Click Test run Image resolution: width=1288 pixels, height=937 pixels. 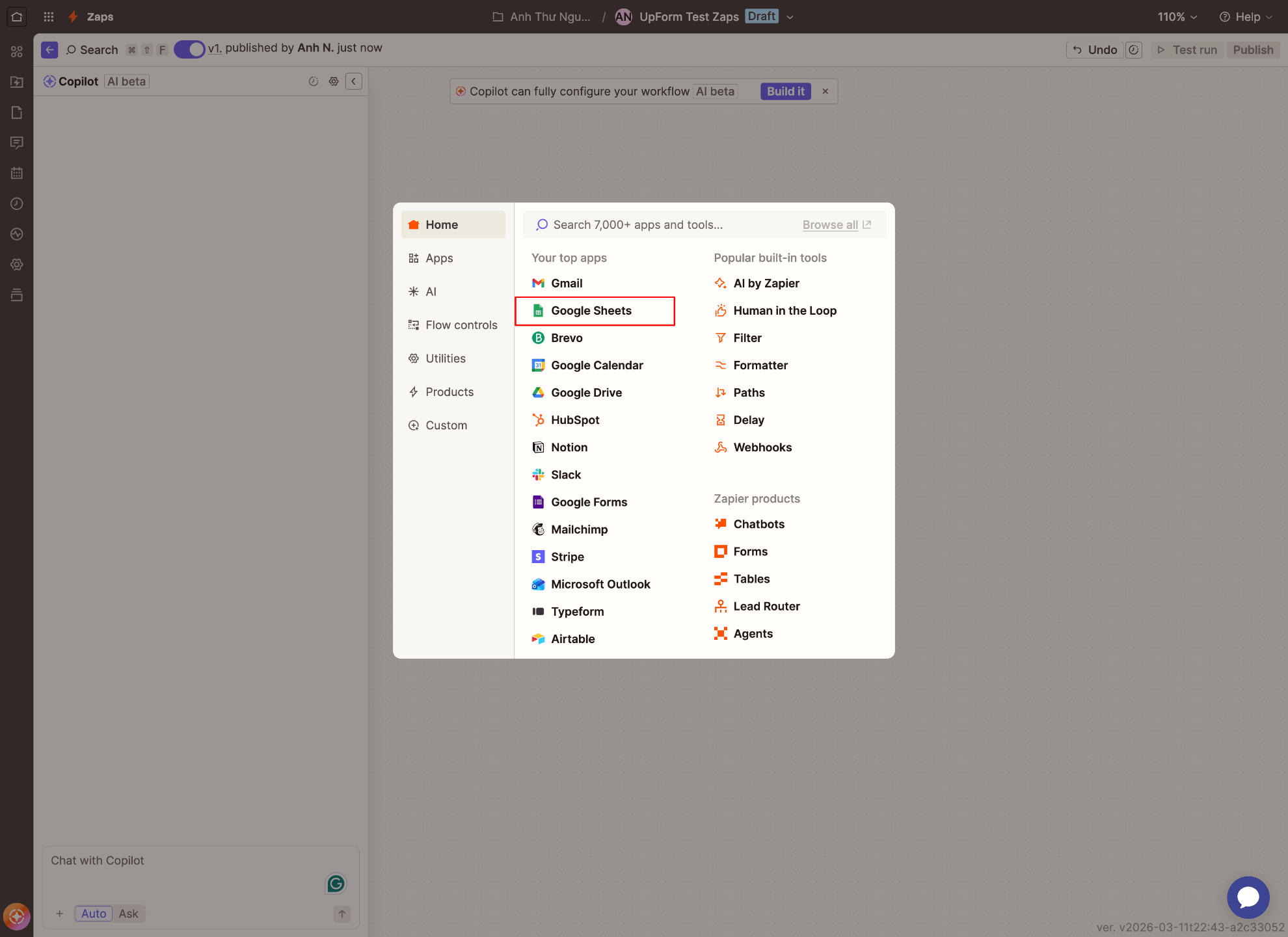(x=1187, y=50)
